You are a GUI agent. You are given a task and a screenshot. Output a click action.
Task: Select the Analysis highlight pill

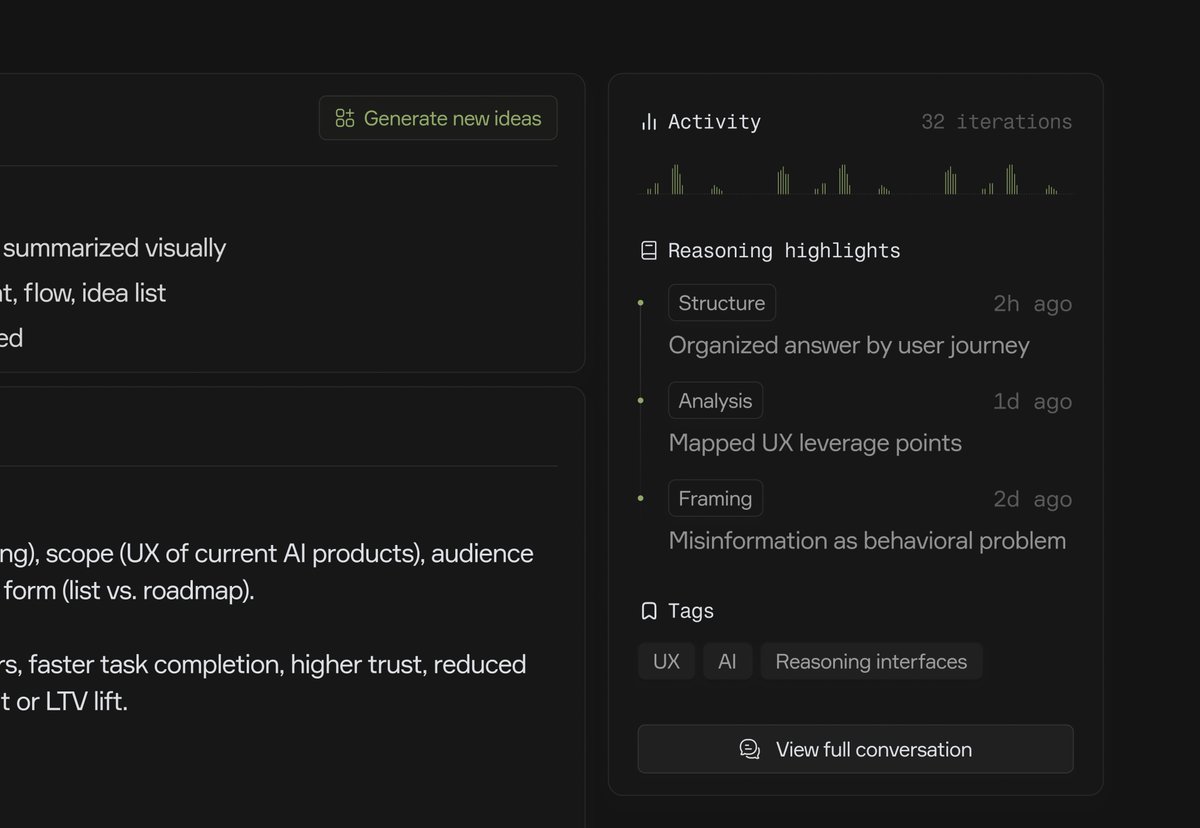click(x=715, y=400)
